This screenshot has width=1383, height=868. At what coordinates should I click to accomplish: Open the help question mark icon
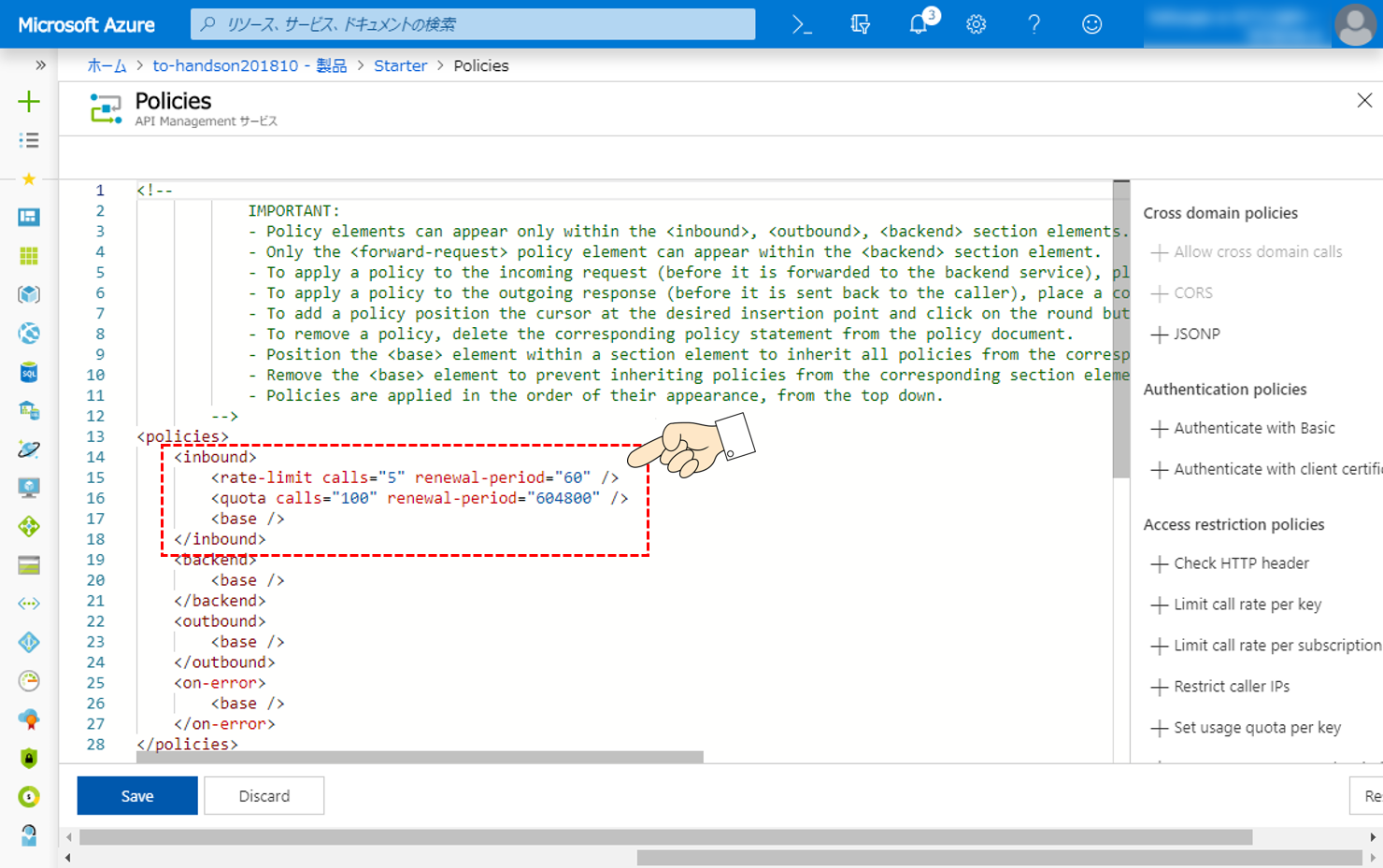(x=1034, y=24)
